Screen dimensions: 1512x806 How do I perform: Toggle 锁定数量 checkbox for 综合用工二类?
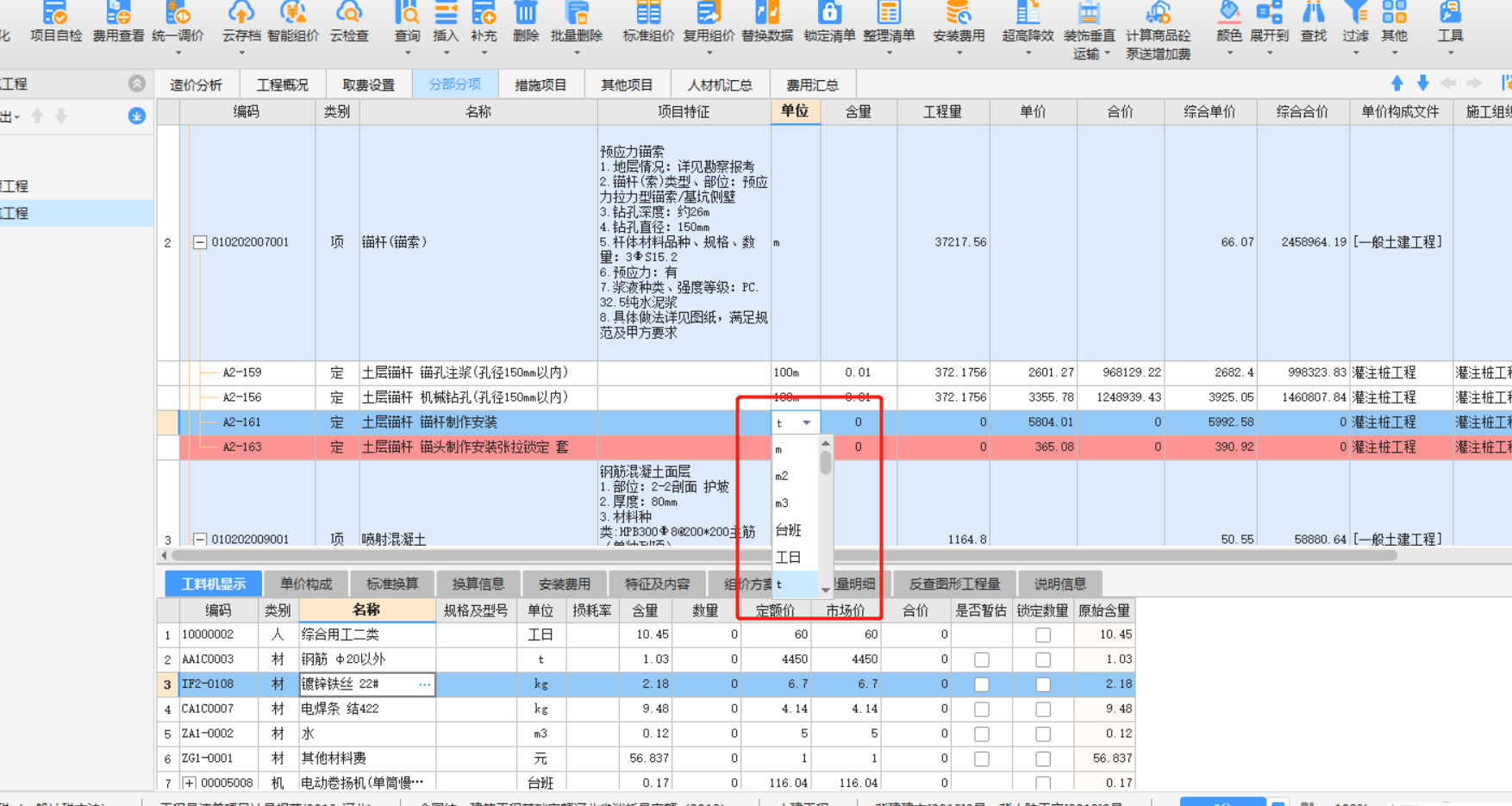point(1043,634)
